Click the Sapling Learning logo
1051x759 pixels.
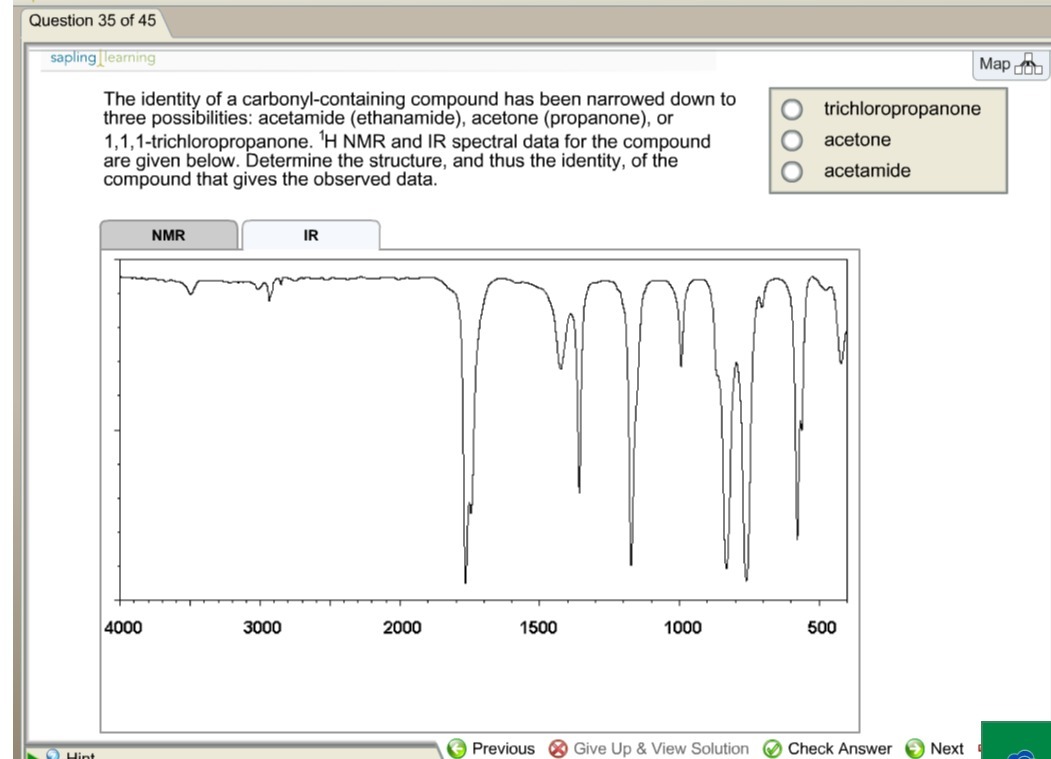point(103,58)
